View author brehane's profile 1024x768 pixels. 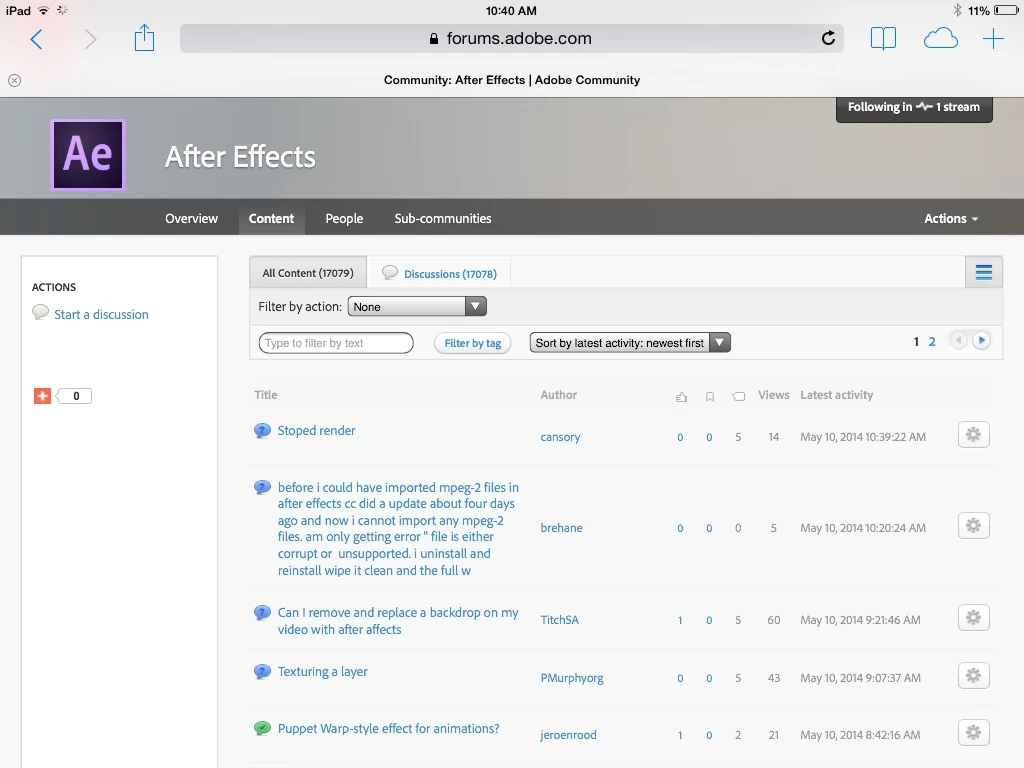561,528
